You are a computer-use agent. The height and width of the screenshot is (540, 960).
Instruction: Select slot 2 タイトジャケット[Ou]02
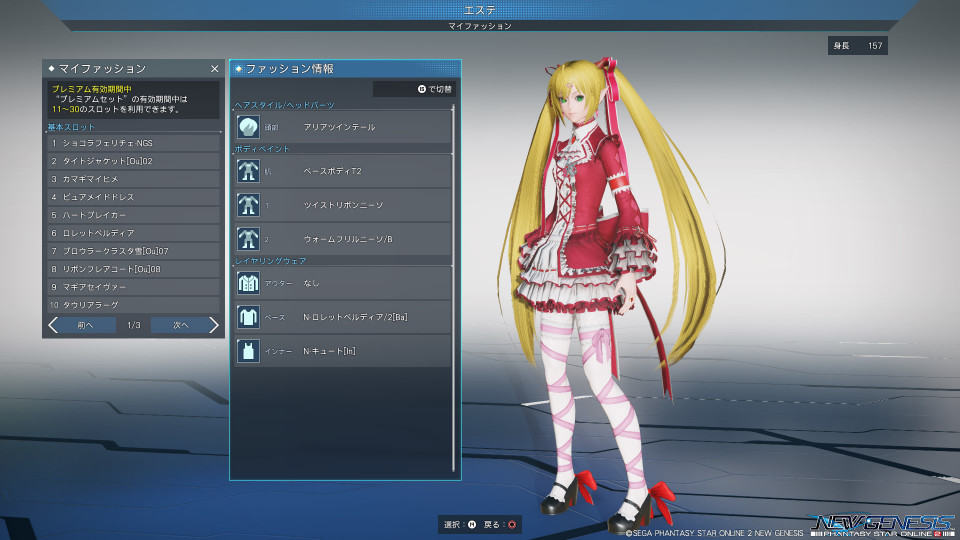point(133,161)
